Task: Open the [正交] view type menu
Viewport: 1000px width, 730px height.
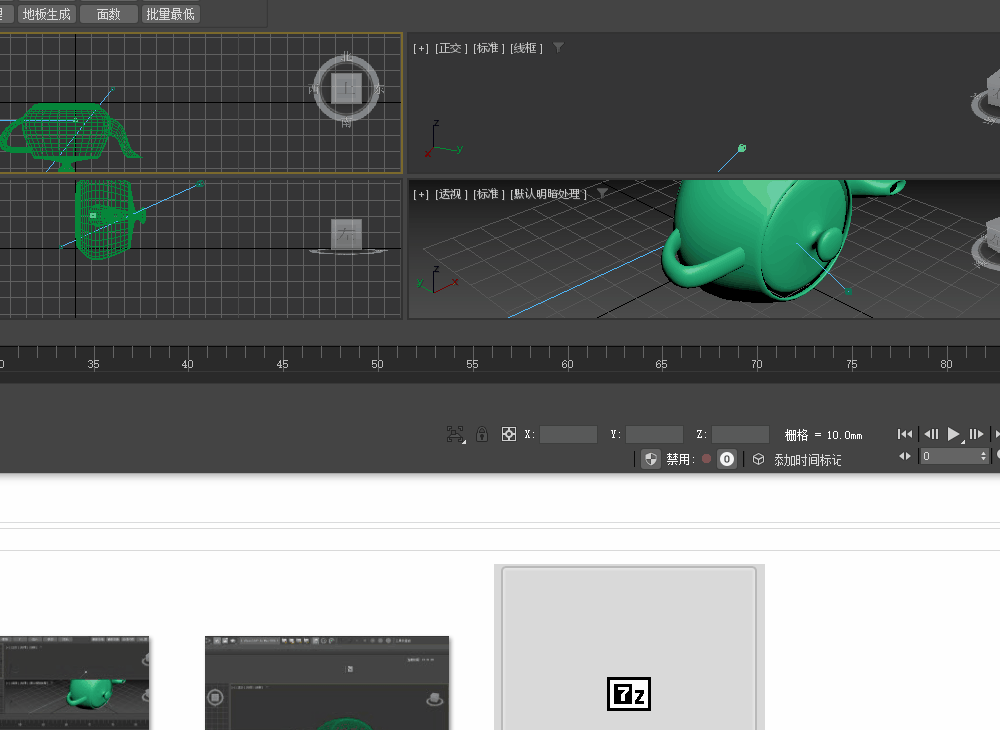Action: click(451, 48)
